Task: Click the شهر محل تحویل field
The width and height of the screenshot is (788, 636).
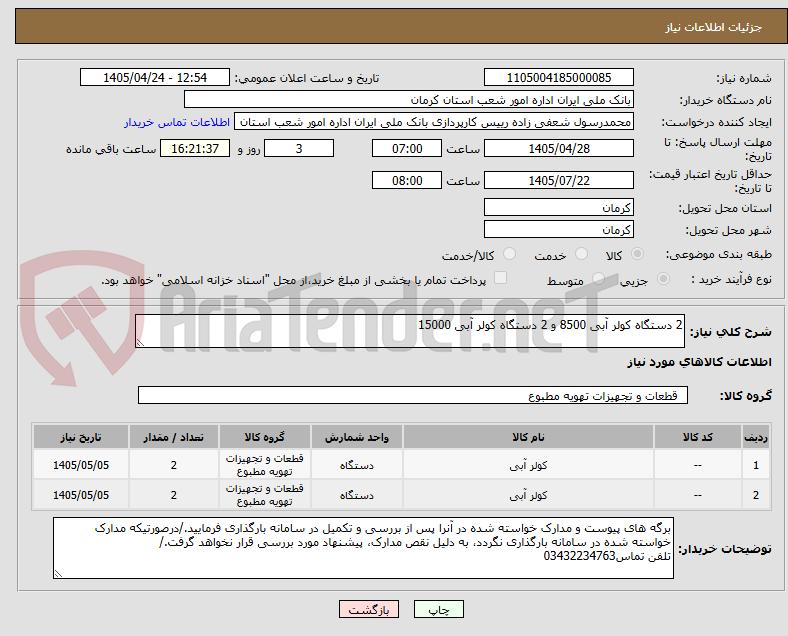Action: coord(559,229)
